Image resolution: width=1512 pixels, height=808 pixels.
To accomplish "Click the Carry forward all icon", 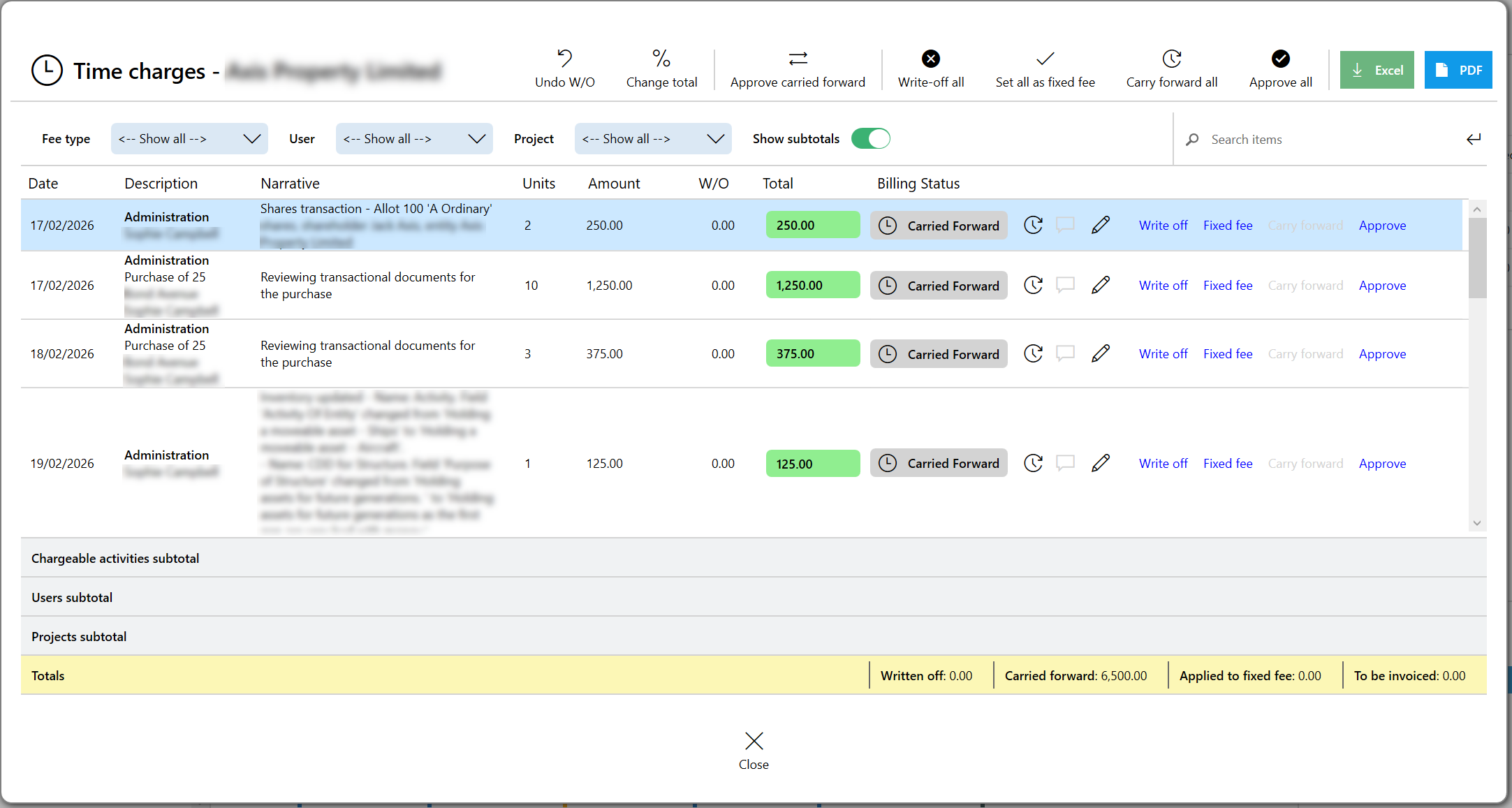I will [1171, 59].
